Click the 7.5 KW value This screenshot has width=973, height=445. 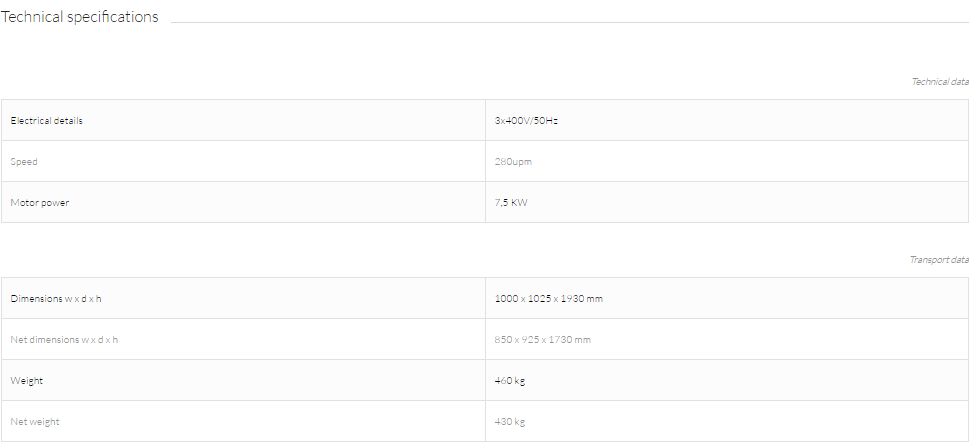point(511,202)
